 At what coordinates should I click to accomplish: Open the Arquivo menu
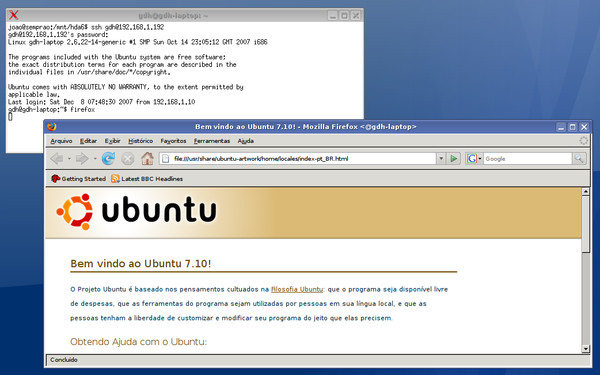point(61,141)
